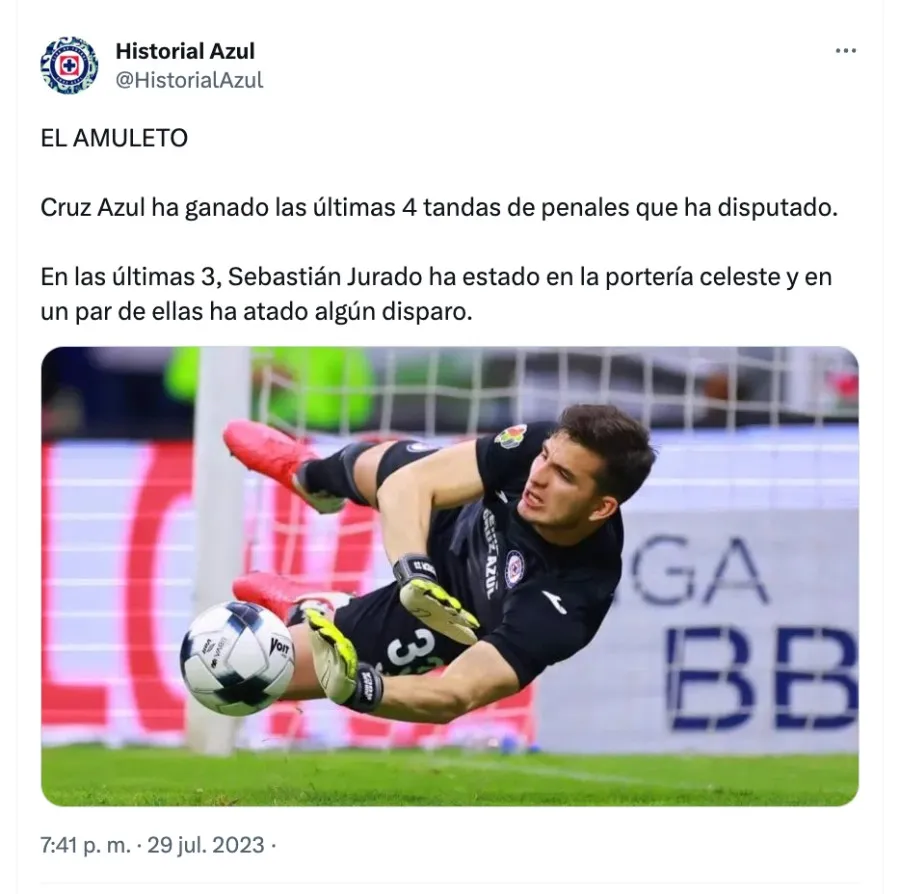The image size is (900, 894).
Task: Click the Voit soccer ball in the photo
Action: point(237,658)
